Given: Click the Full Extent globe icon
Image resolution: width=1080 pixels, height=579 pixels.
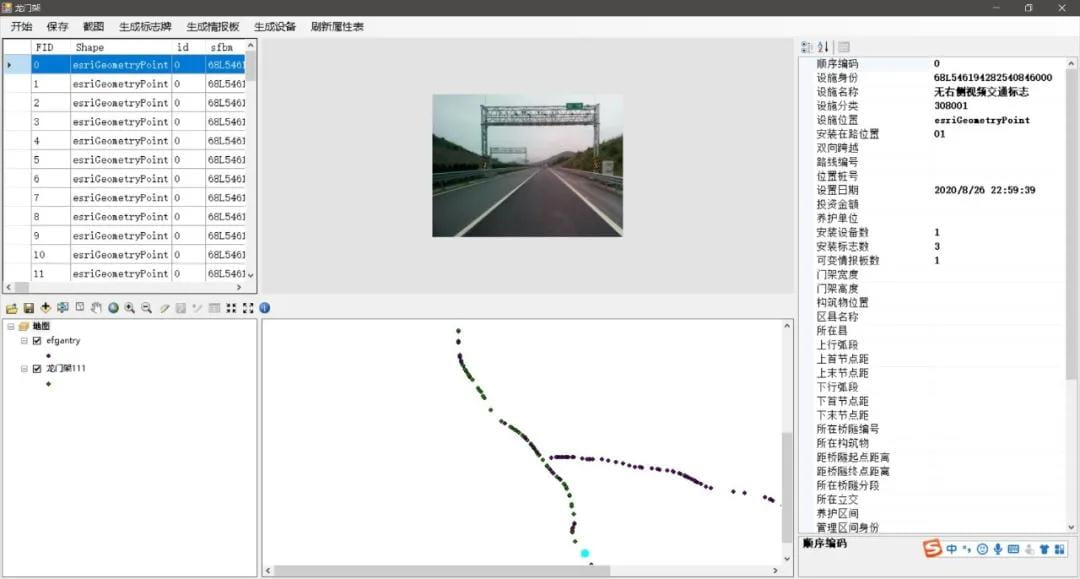Looking at the screenshot, I should (x=113, y=308).
